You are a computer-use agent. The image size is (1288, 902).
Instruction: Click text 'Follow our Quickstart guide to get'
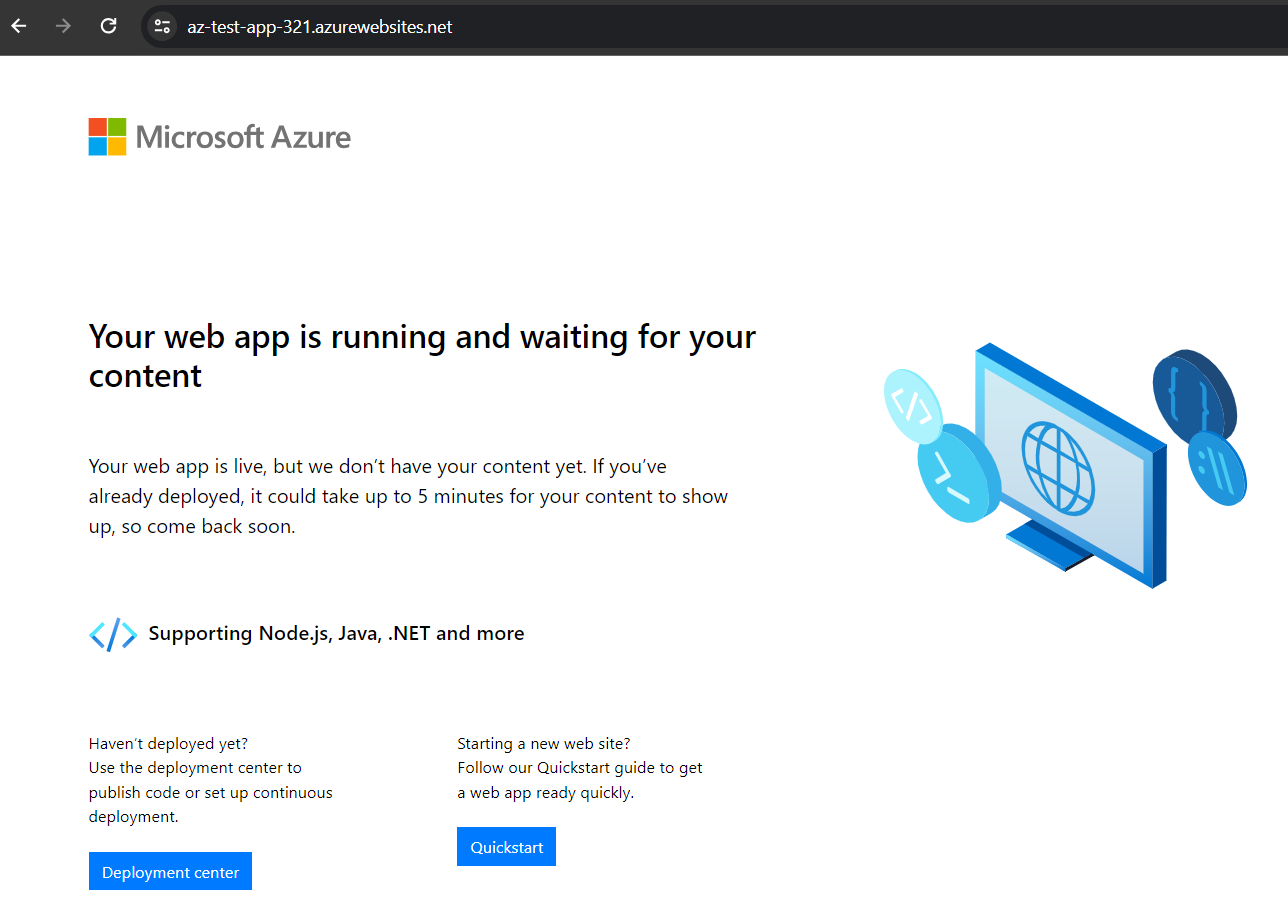pos(580,768)
